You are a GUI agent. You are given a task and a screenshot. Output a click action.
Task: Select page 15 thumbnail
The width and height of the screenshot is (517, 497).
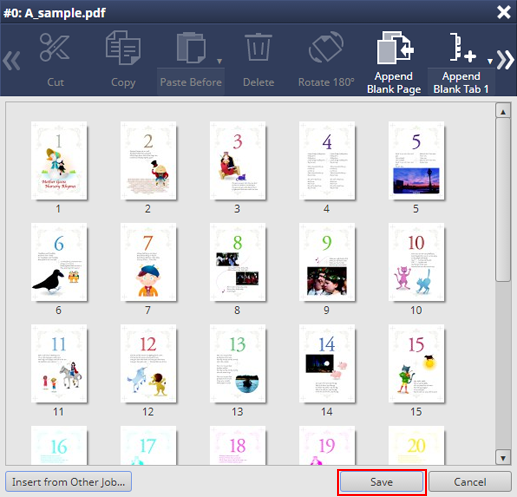pyautogui.click(x=416, y=364)
